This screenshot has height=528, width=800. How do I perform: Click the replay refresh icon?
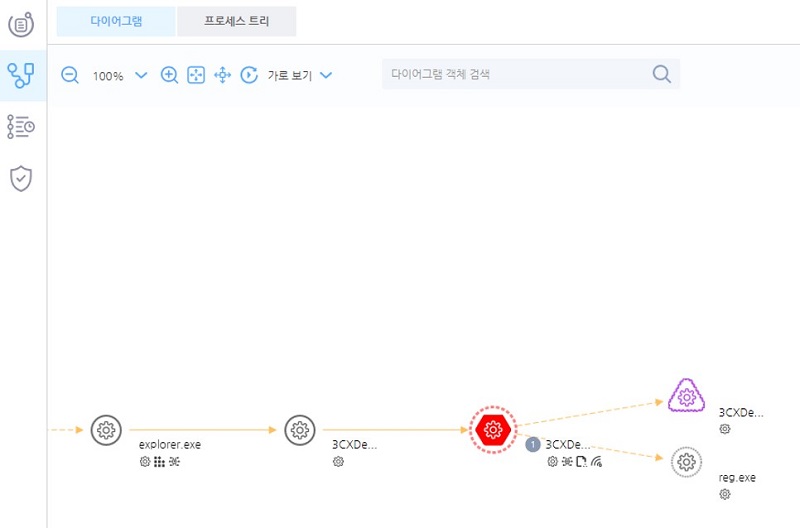(x=249, y=75)
